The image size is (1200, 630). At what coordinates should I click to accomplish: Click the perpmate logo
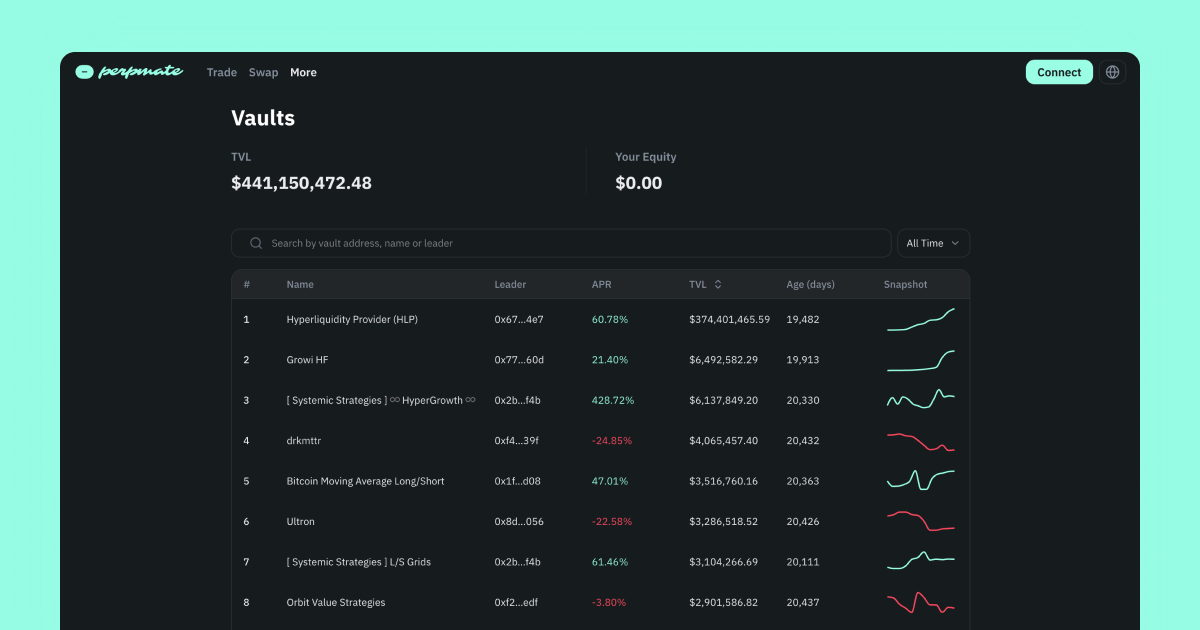[129, 72]
